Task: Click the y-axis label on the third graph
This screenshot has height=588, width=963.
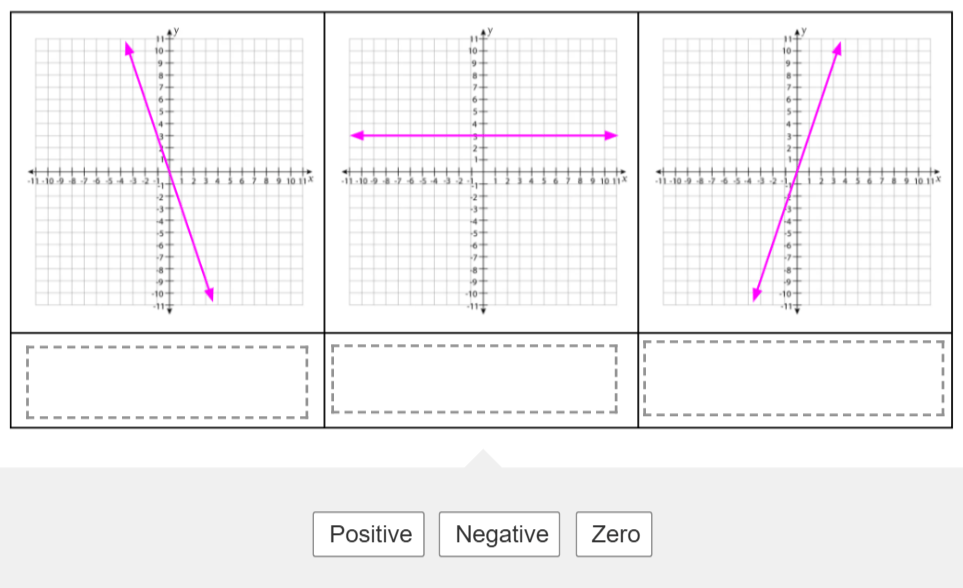Action: coord(804,30)
